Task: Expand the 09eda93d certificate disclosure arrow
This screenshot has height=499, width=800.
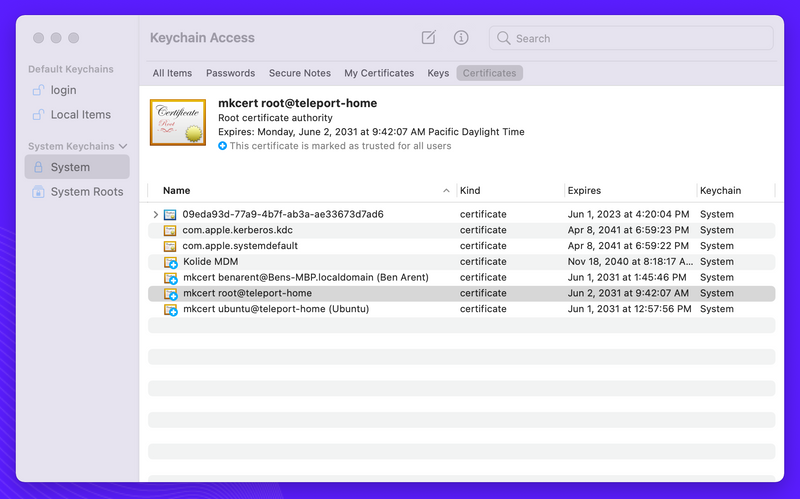Action: [x=155, y=215]
